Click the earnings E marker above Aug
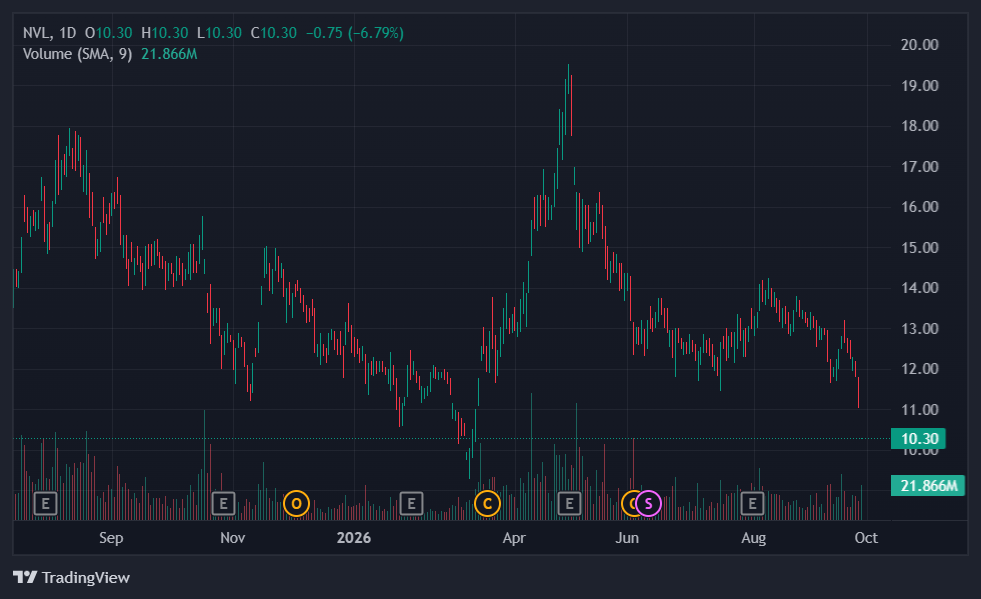981x599 pixels. click(752, 503)
